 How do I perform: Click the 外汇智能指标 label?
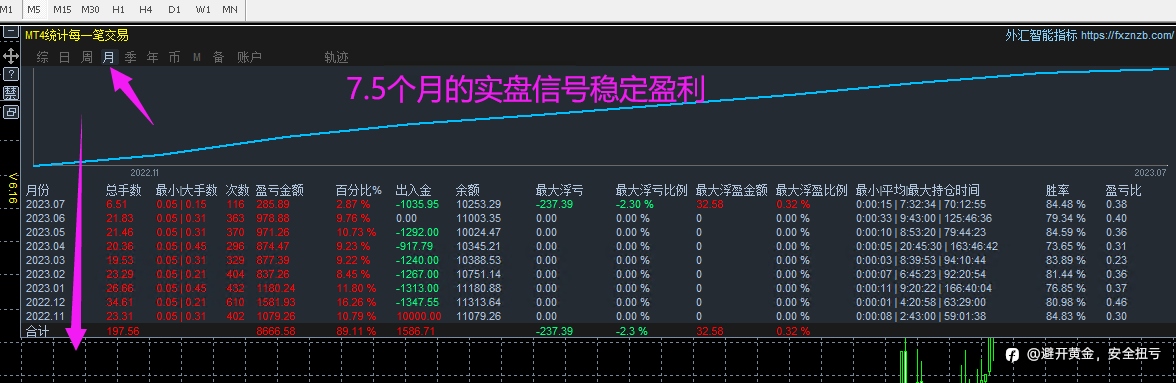1042,35
